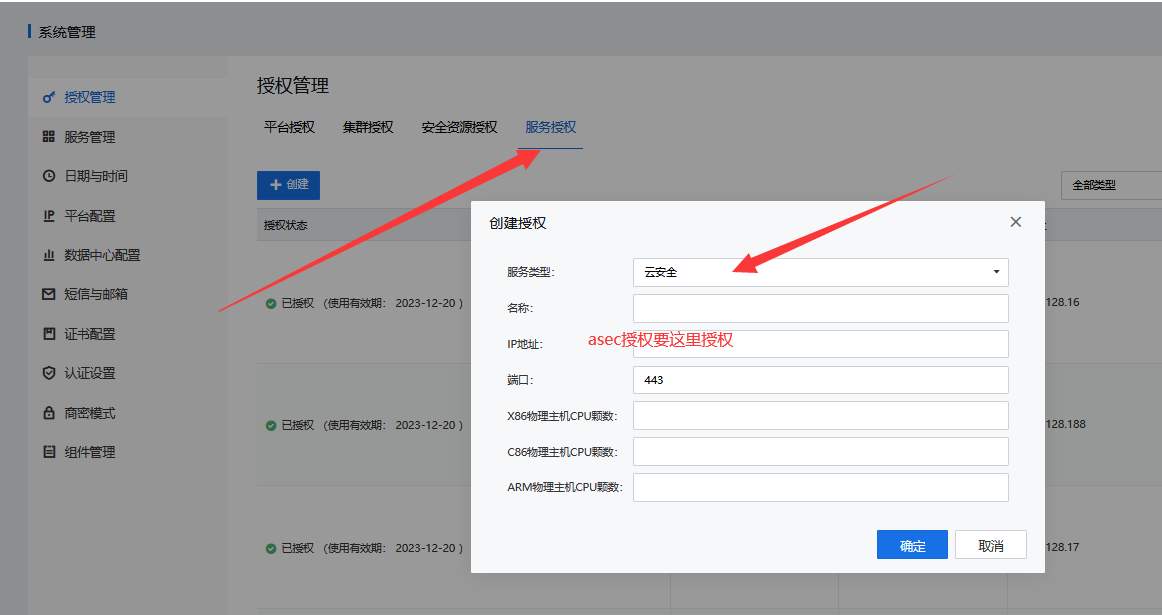Click the grid icon beside 服务管理
Screen dimensions: 1162x615
[48, 137]
